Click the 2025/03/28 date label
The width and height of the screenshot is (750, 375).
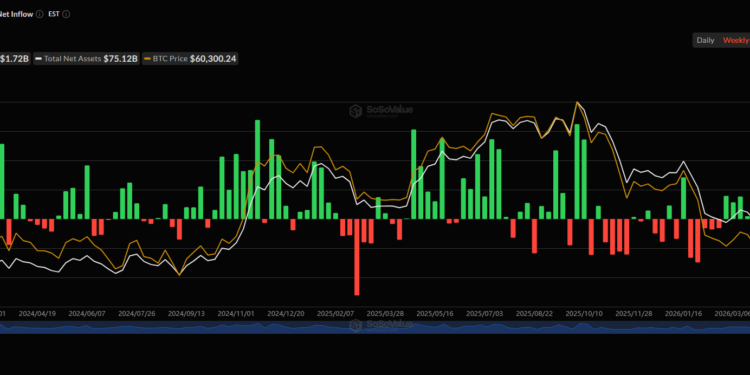[385, 314]
